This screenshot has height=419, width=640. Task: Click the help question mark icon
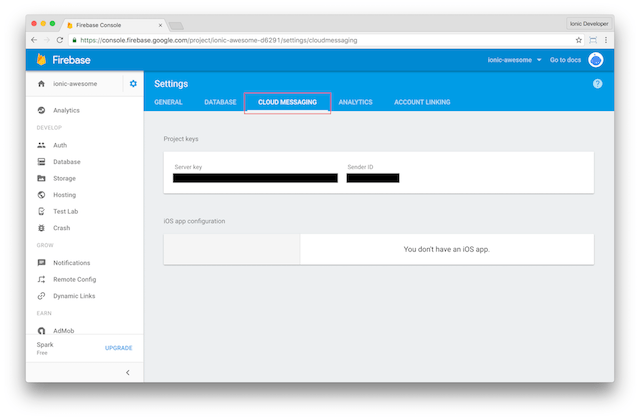coord(598,84)
